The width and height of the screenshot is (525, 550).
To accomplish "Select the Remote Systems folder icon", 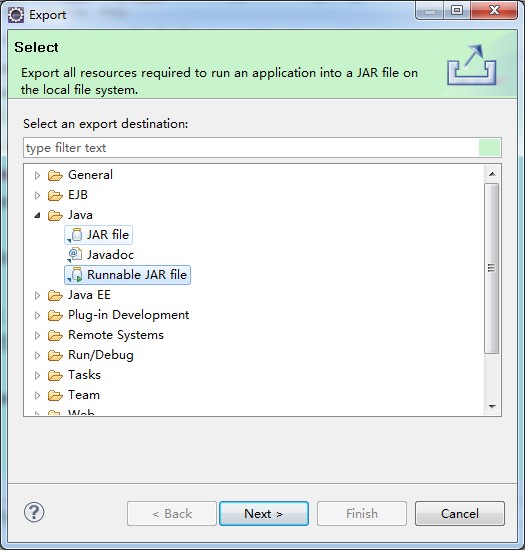I will (55, 335).
